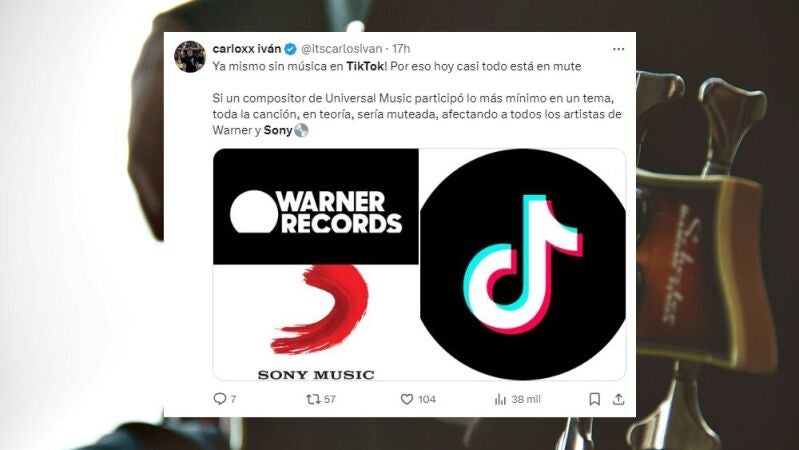Viewport: 799px width, 450px height.
Task: Open the @itscarlosivan handle link
Action: (341, 49)
